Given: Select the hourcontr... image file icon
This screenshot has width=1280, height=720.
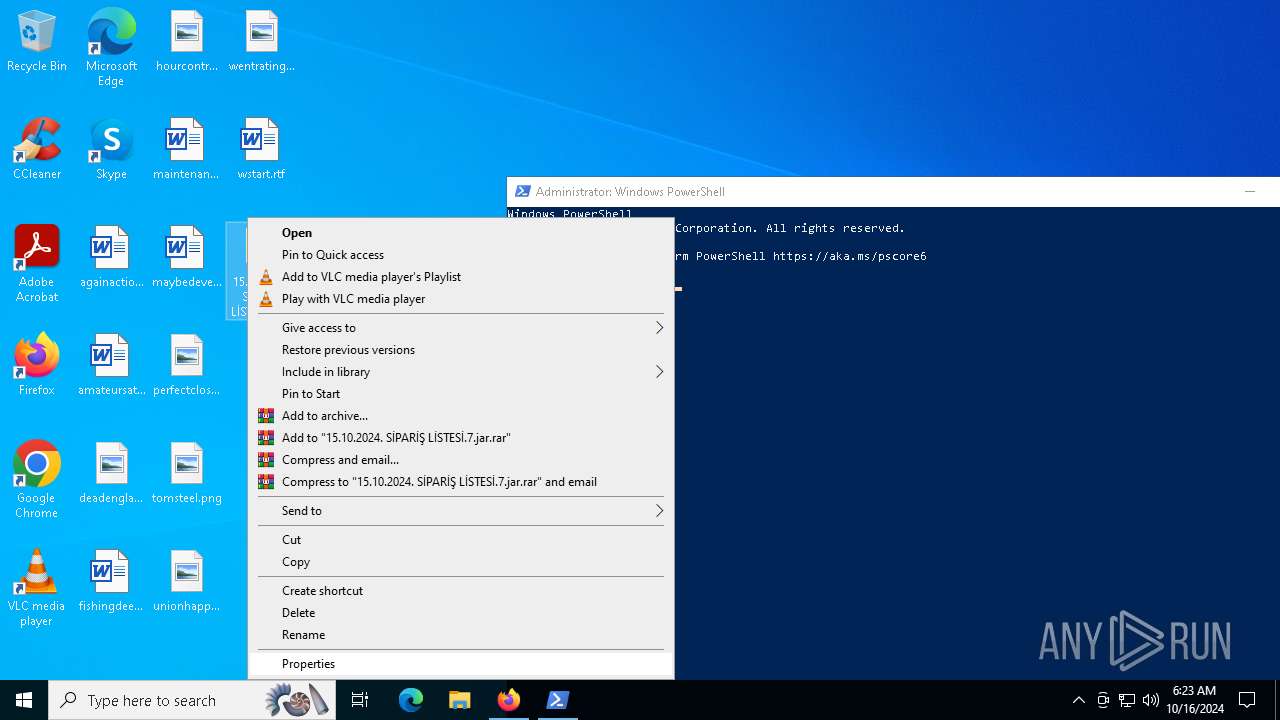Looking at the screenshot, I should click(x=186, y=41).
